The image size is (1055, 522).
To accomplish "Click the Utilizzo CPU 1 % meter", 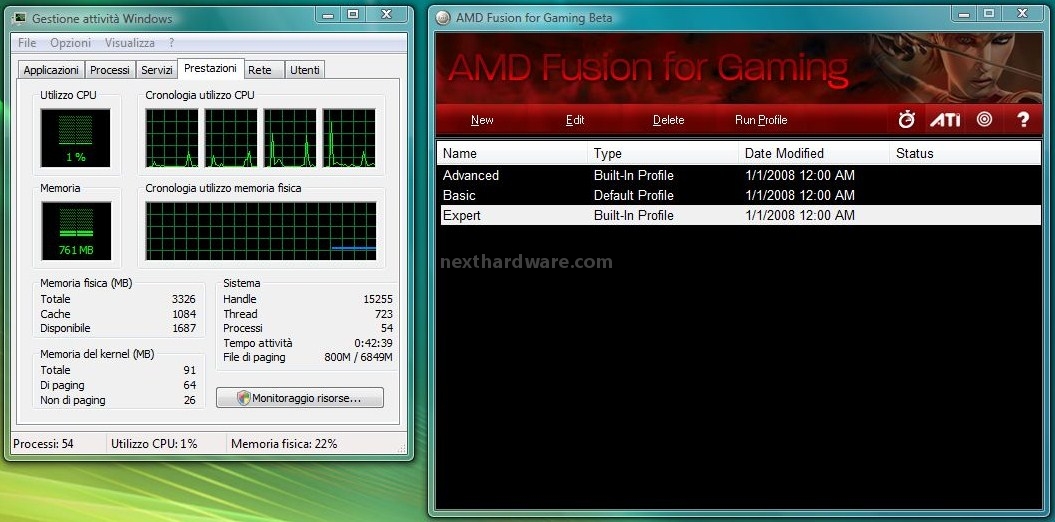I will [75, 138].
